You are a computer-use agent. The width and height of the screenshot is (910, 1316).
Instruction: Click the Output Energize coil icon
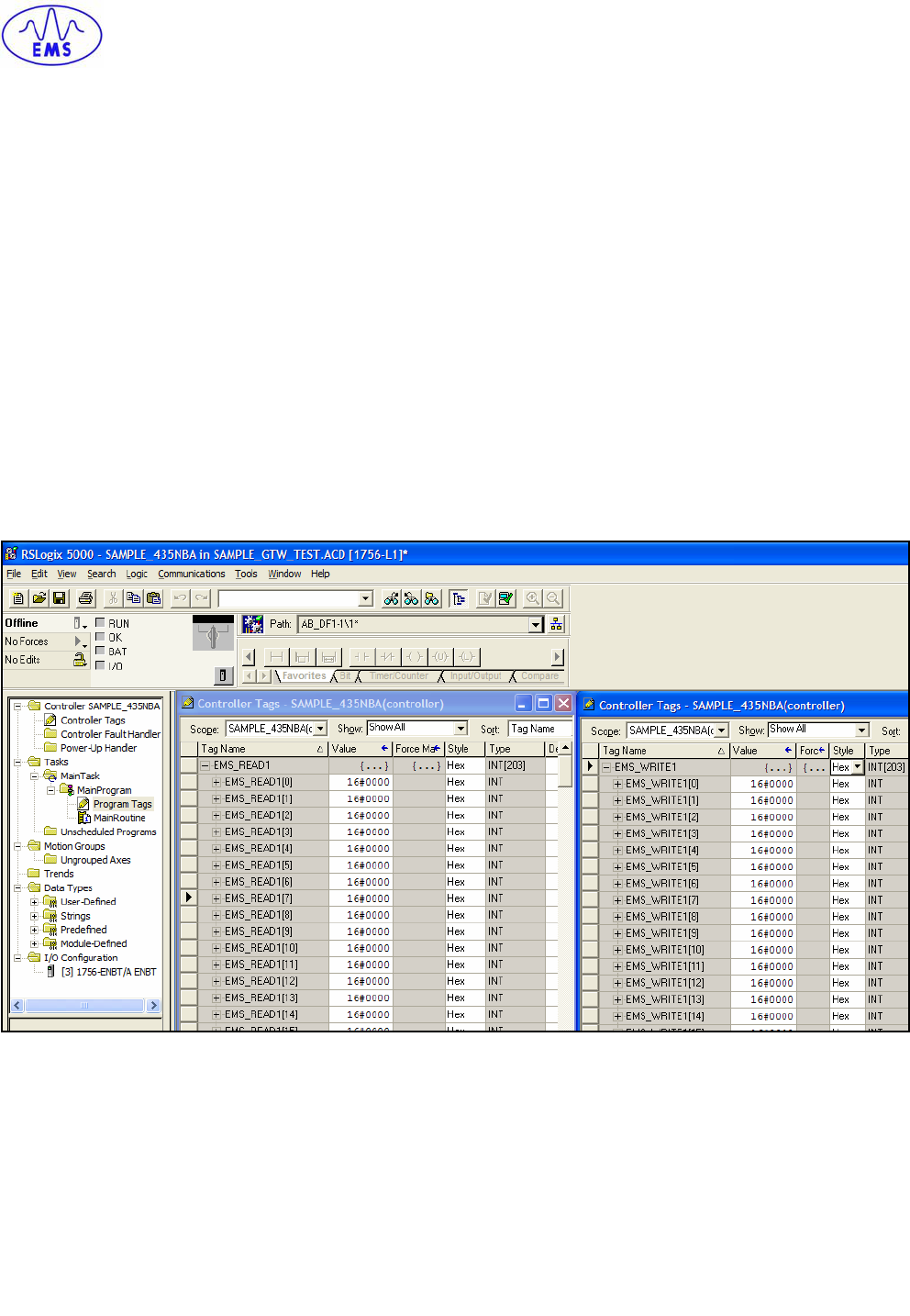[x=415, y=656]
